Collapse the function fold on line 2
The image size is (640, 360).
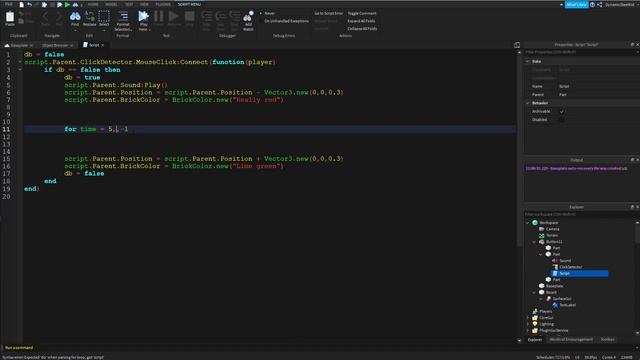[20, 62]
